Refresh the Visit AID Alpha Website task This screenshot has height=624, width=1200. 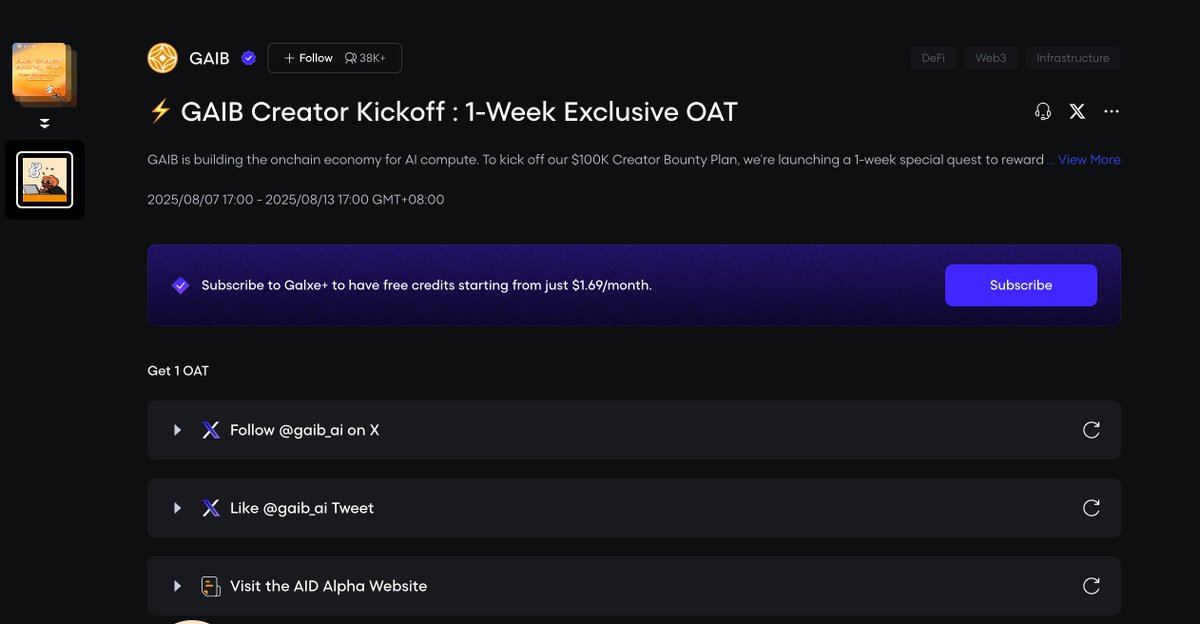[1091, 586]
